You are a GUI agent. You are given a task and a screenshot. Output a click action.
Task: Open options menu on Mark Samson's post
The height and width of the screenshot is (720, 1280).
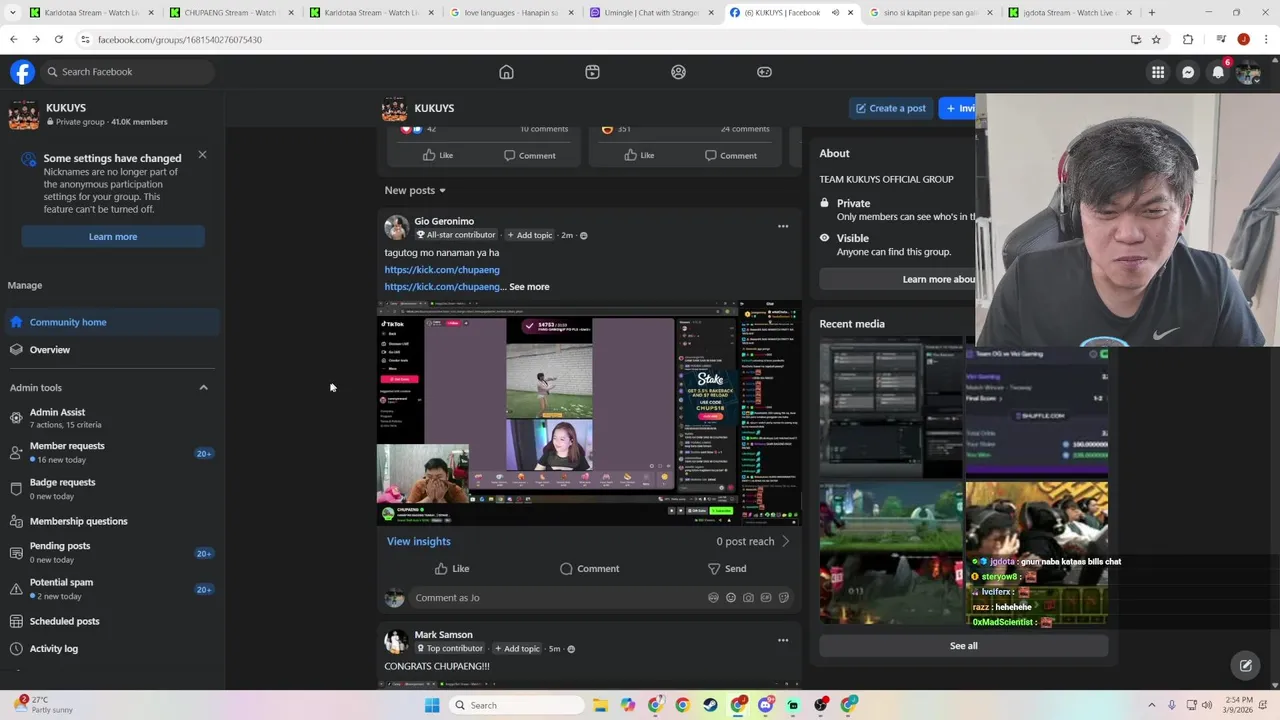pyautogui.click(x=783, y=640)
